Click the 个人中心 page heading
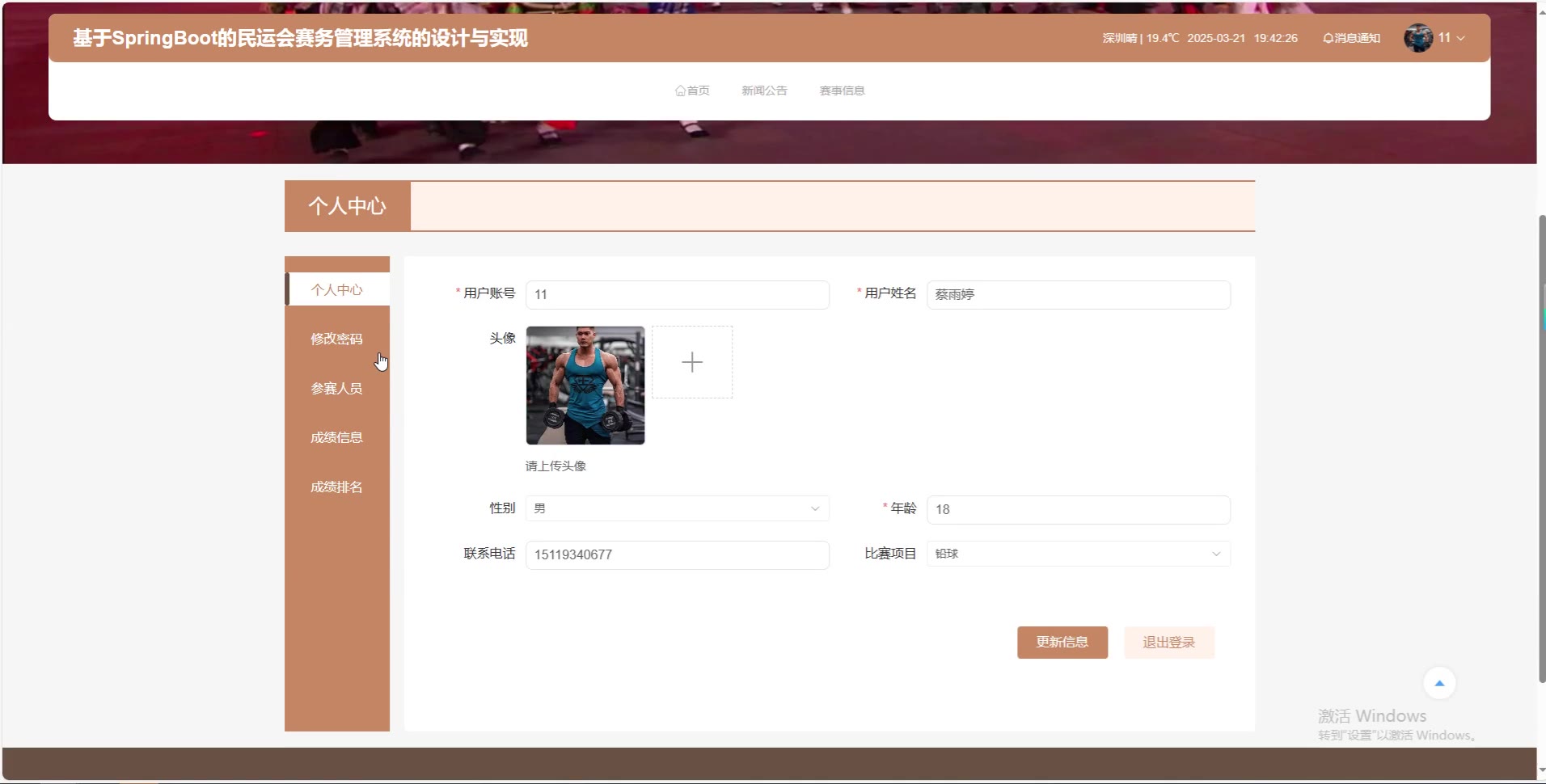The height and width of the screenshot is (784, 1546). click(x=347, y=206)
